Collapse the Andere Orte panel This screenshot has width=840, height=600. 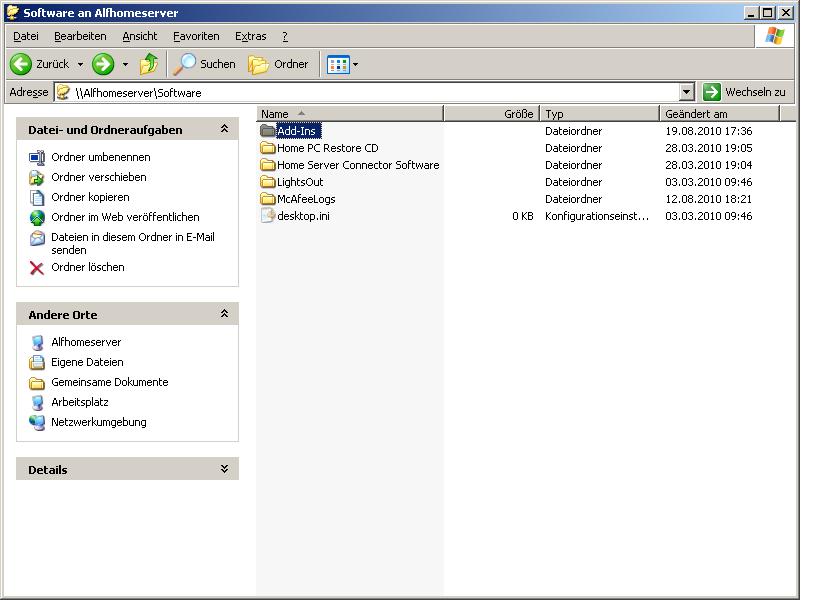pos(224,314)
